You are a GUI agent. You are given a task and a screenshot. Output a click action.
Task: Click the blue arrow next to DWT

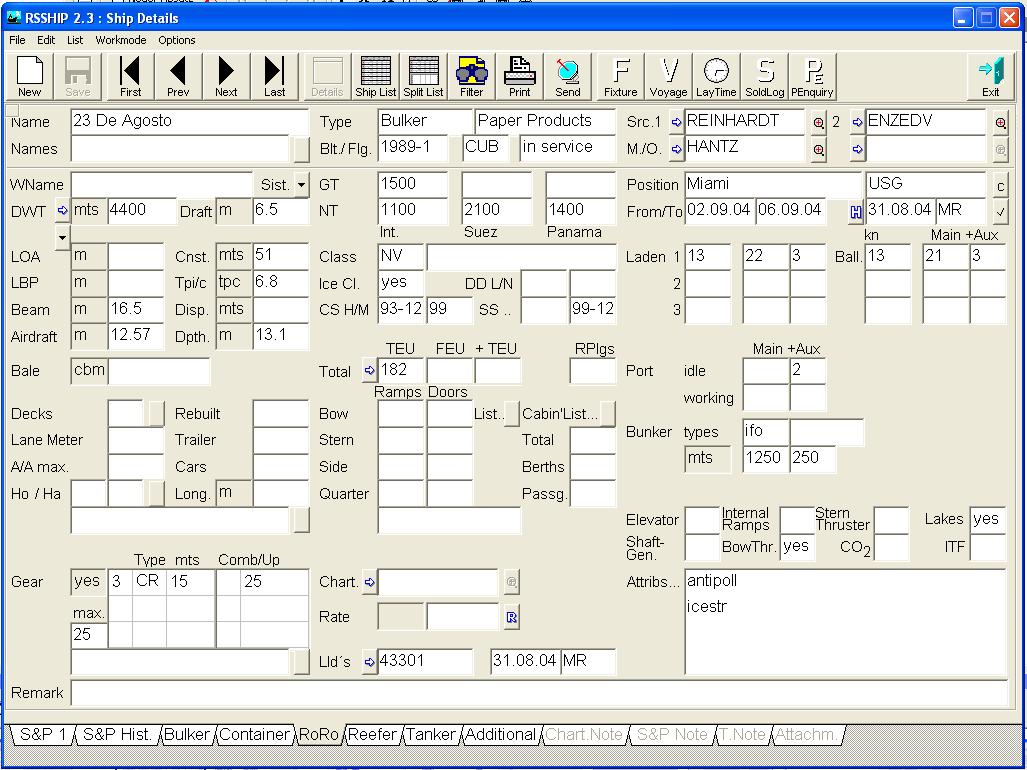click(63, 211)
